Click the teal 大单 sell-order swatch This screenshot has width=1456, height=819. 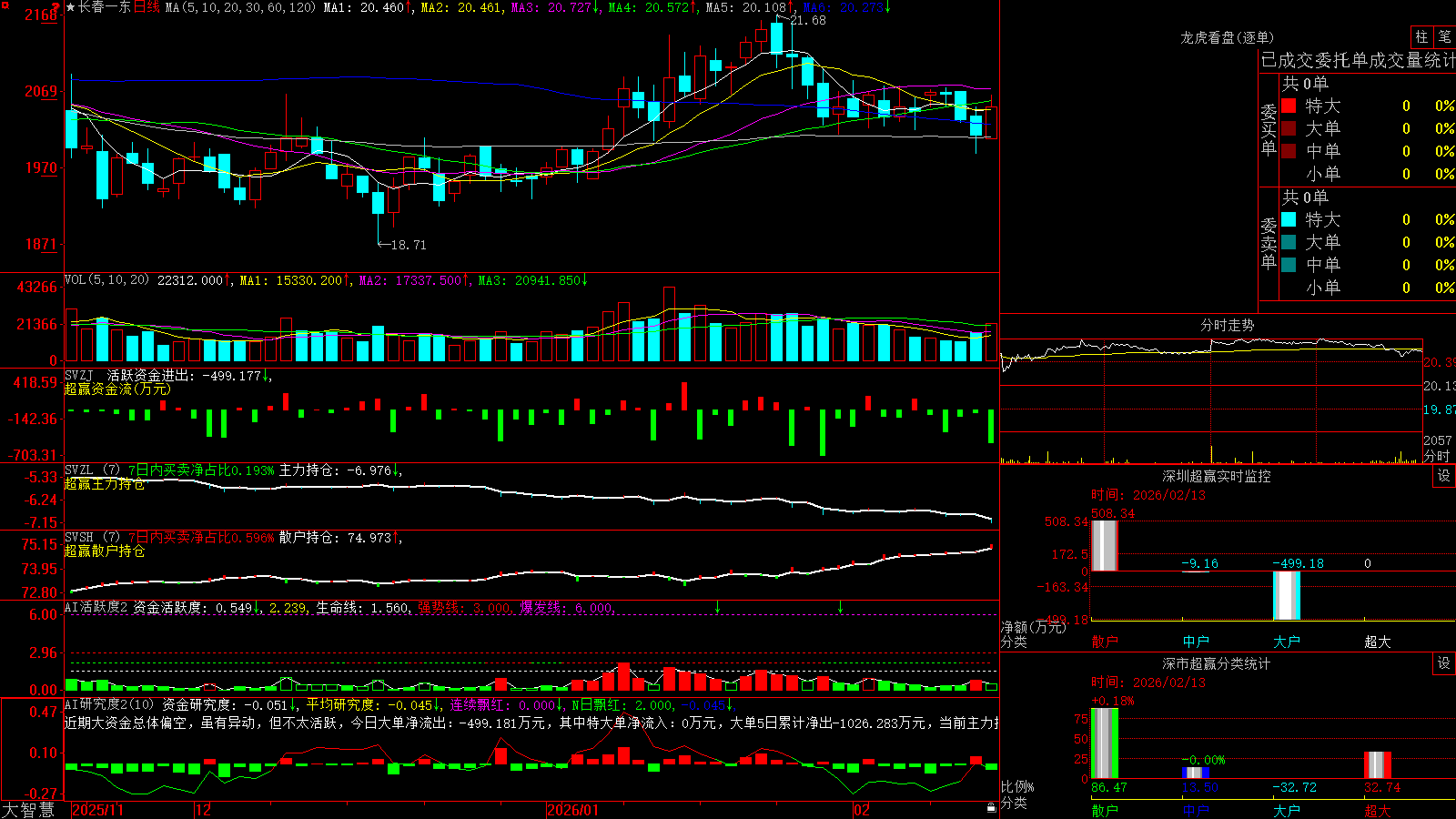point(1289,242)
